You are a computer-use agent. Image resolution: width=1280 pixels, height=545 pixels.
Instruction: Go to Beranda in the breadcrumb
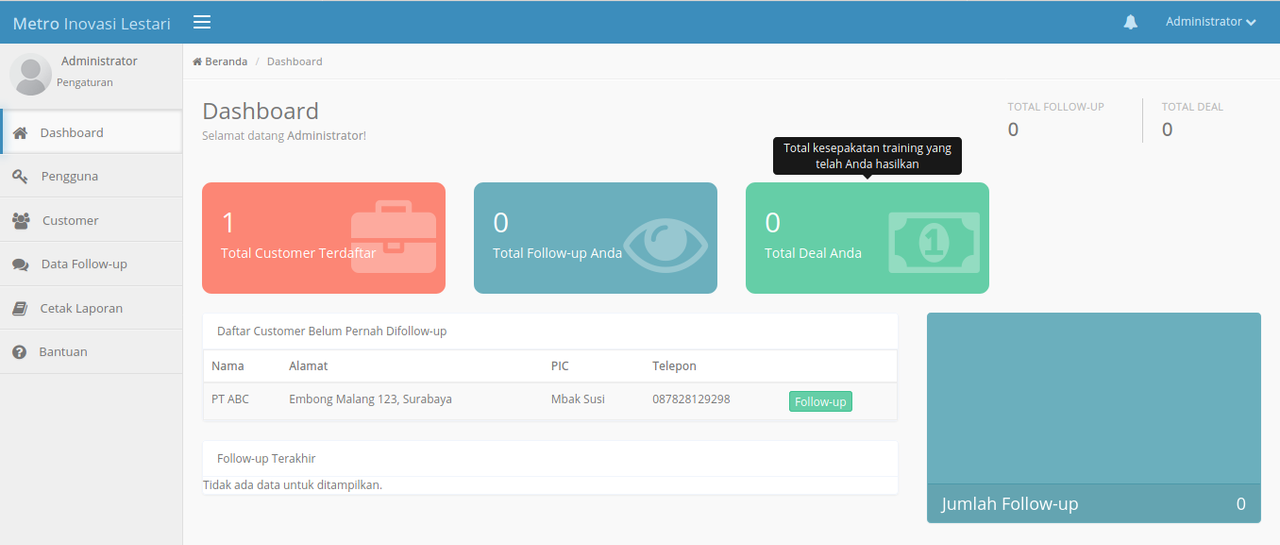tap(226, 61)
